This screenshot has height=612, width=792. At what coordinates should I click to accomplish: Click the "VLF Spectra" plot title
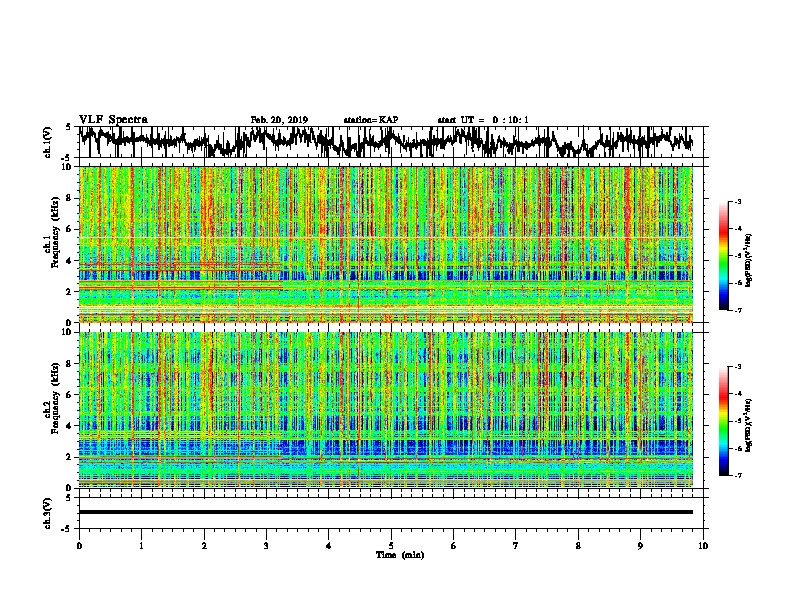113,120
